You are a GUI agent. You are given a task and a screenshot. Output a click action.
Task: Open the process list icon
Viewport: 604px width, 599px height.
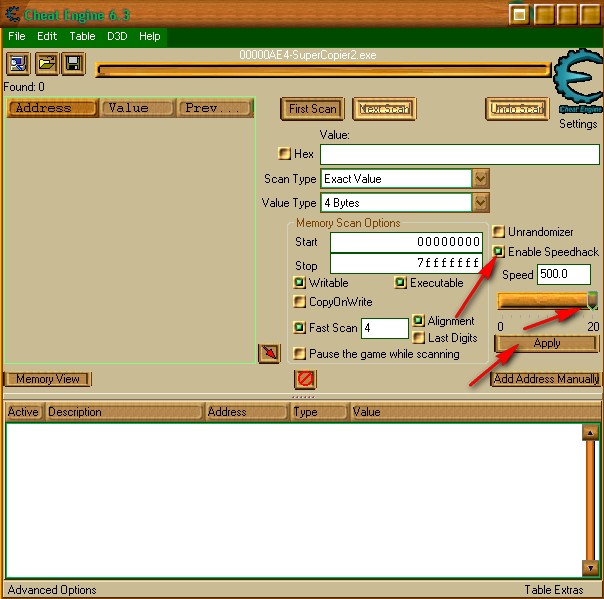point(18,64)
